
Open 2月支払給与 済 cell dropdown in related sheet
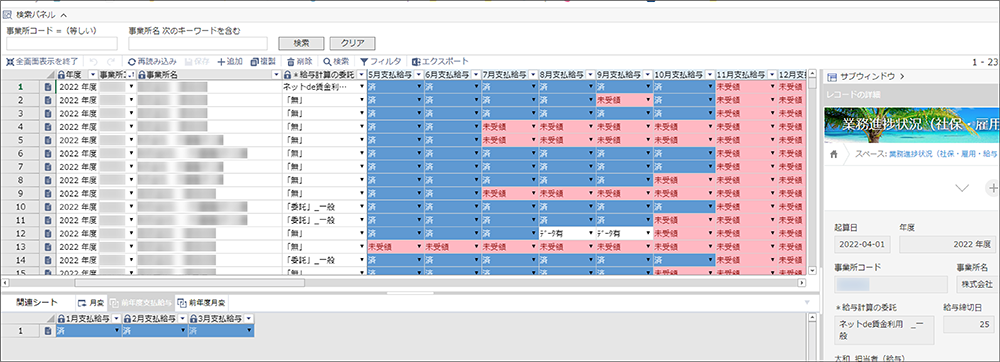coord(182,331)
